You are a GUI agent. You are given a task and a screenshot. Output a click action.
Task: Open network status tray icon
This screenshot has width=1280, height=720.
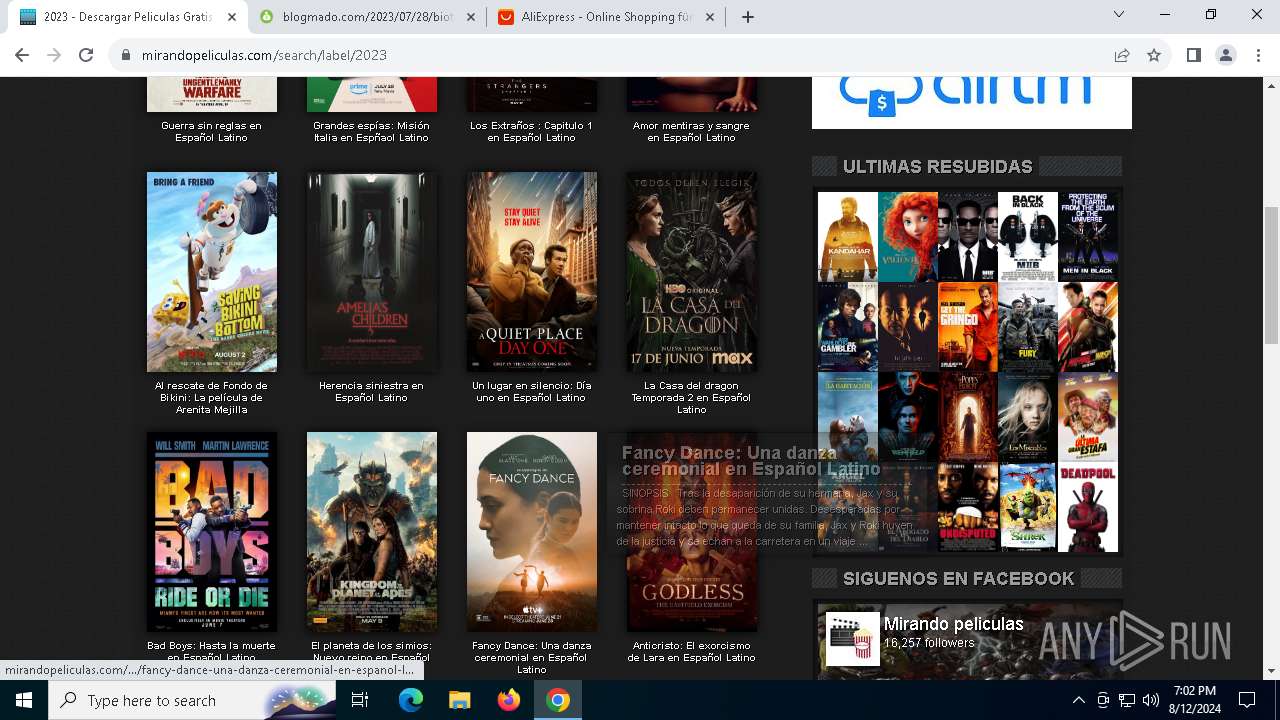(1127, 700)
